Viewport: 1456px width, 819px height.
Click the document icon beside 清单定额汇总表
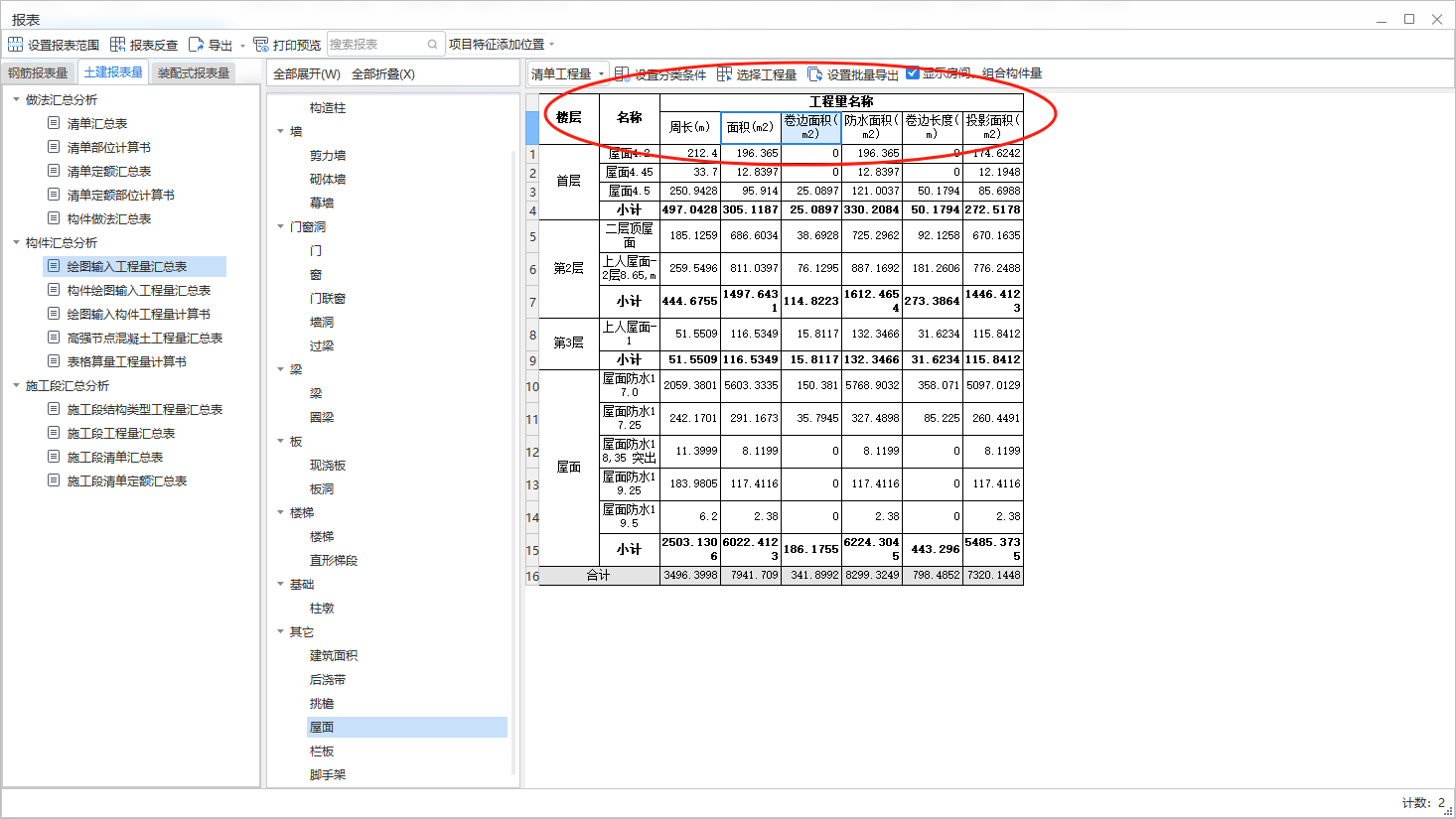click(54, 171)
